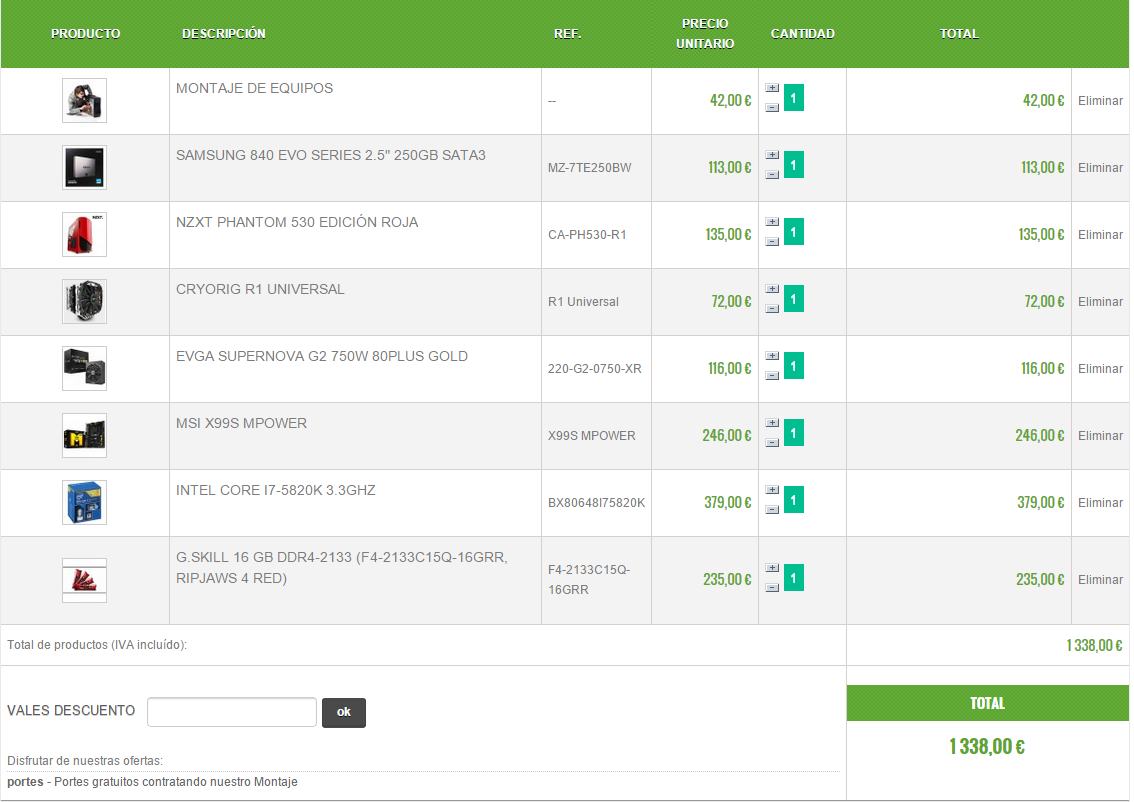Click reference CA-PH530-R1
This screenshot has height=802, width=1134.
[x=587, y=234]
